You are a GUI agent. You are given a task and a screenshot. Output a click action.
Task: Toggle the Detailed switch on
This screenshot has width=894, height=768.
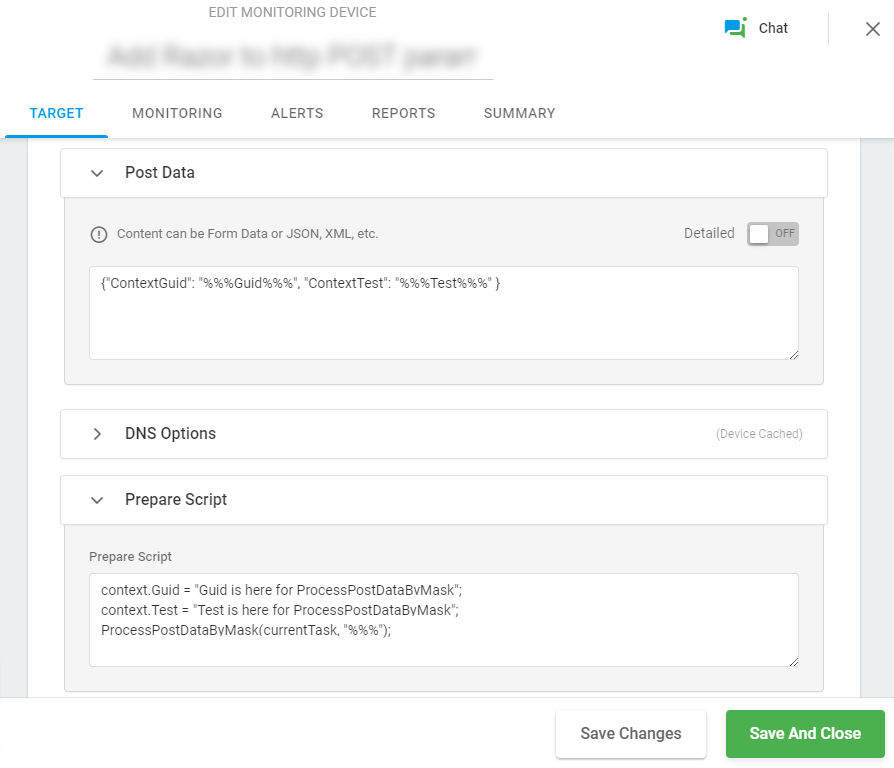[773, 233]
